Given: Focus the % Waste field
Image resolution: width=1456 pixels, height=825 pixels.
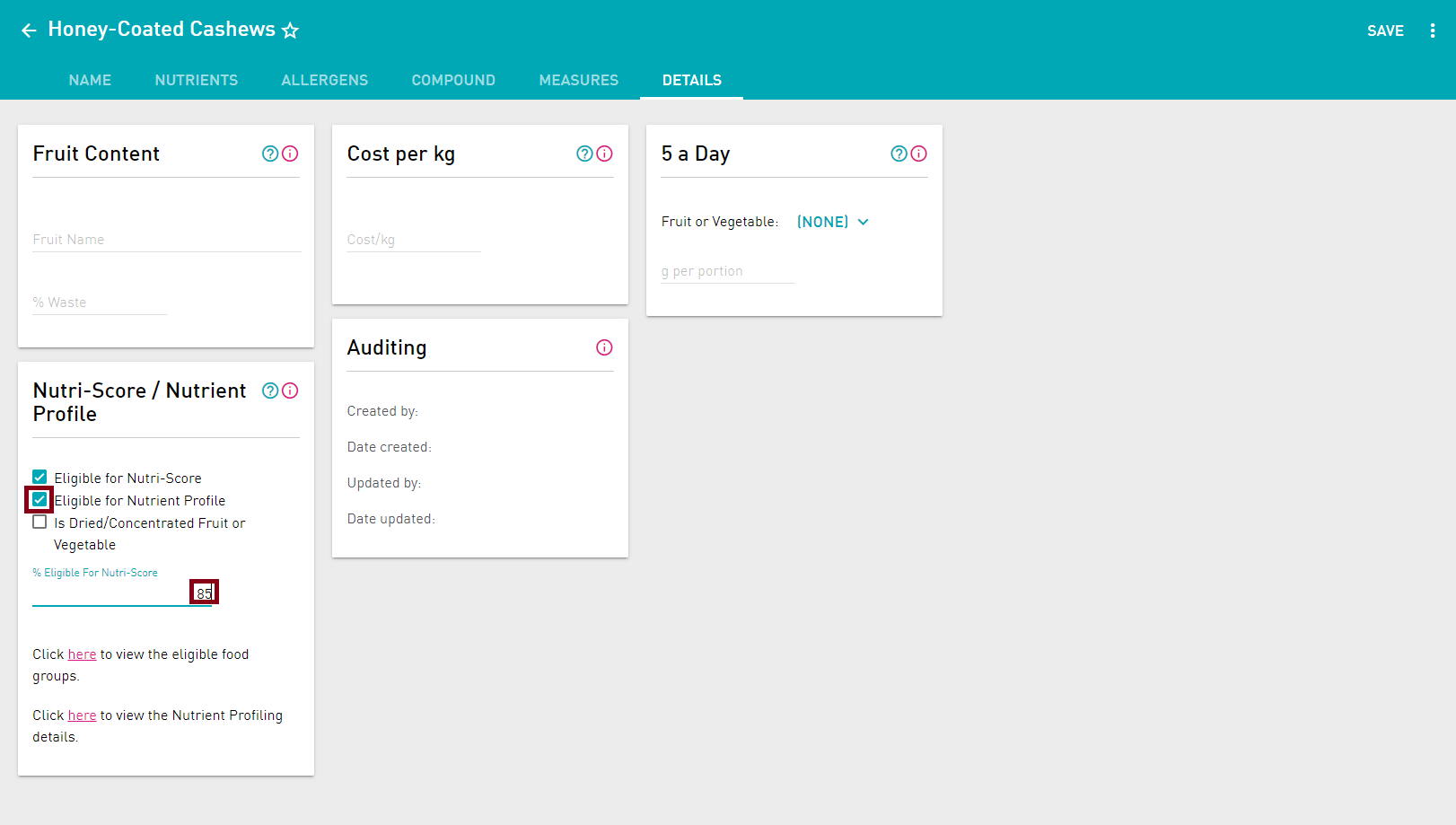Looking at the screenshot, I should (100, 303).
